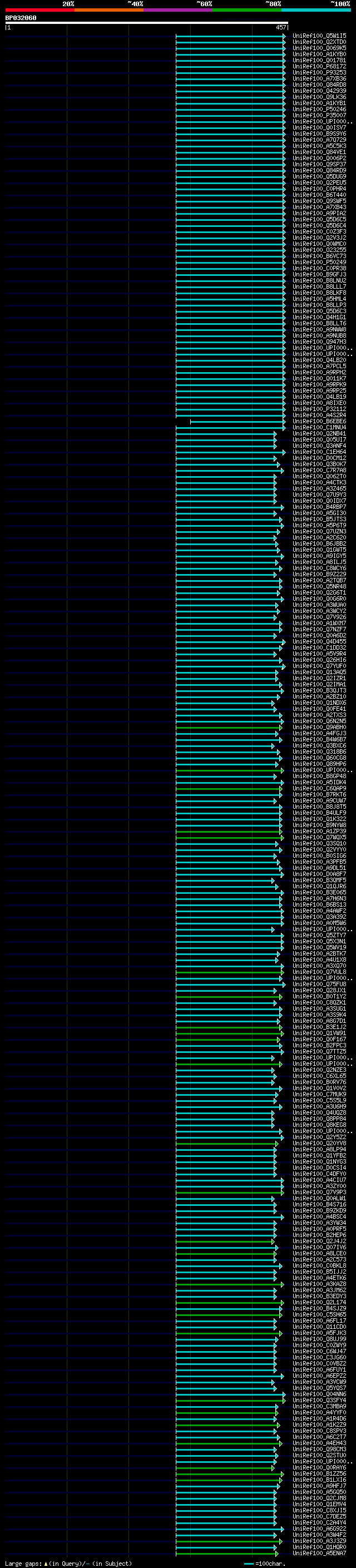Select hit label UniRef100_B6EBE6
Screen dimensions: 356x1568
tap(319, 421)
